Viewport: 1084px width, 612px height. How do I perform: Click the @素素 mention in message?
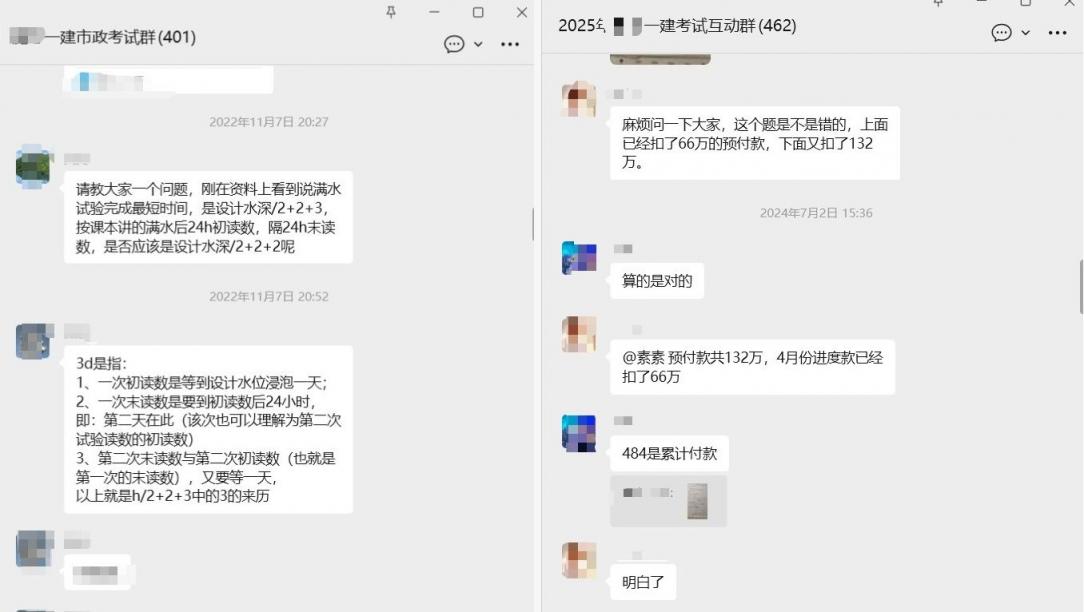(x=643, y=358)
